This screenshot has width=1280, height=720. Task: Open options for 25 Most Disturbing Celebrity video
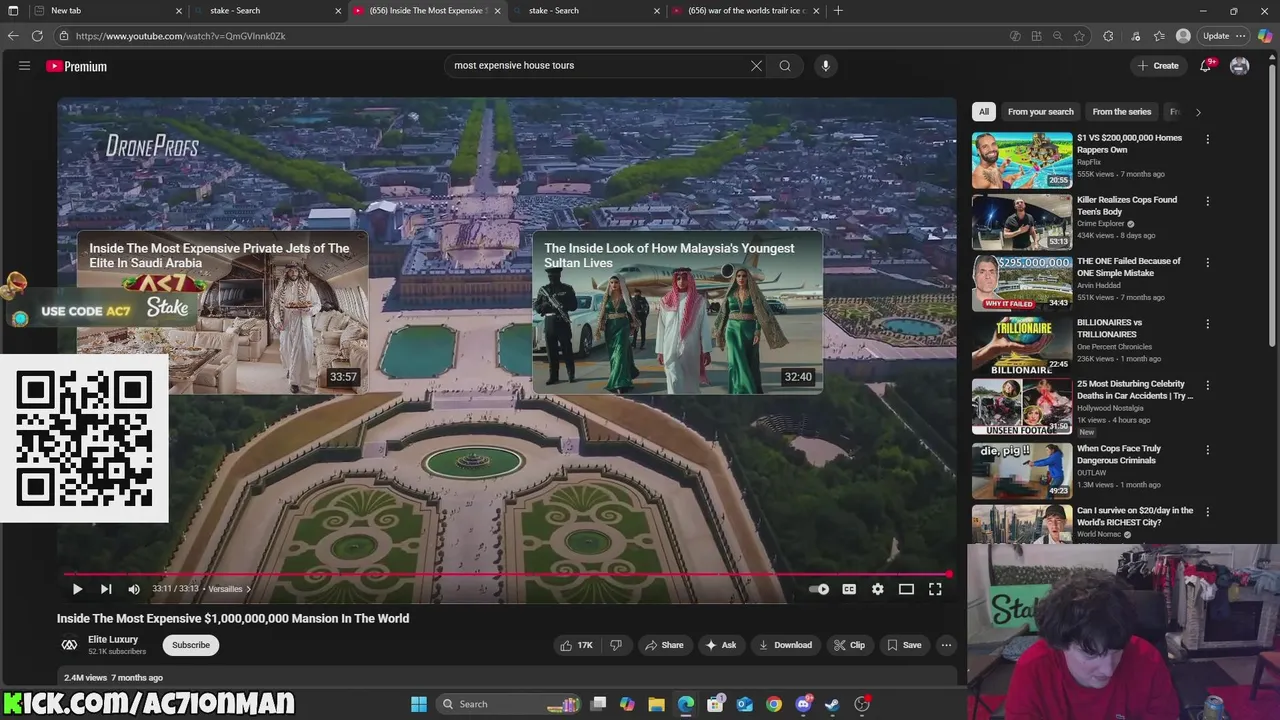pyautogui.click(x=1207, y=385)
